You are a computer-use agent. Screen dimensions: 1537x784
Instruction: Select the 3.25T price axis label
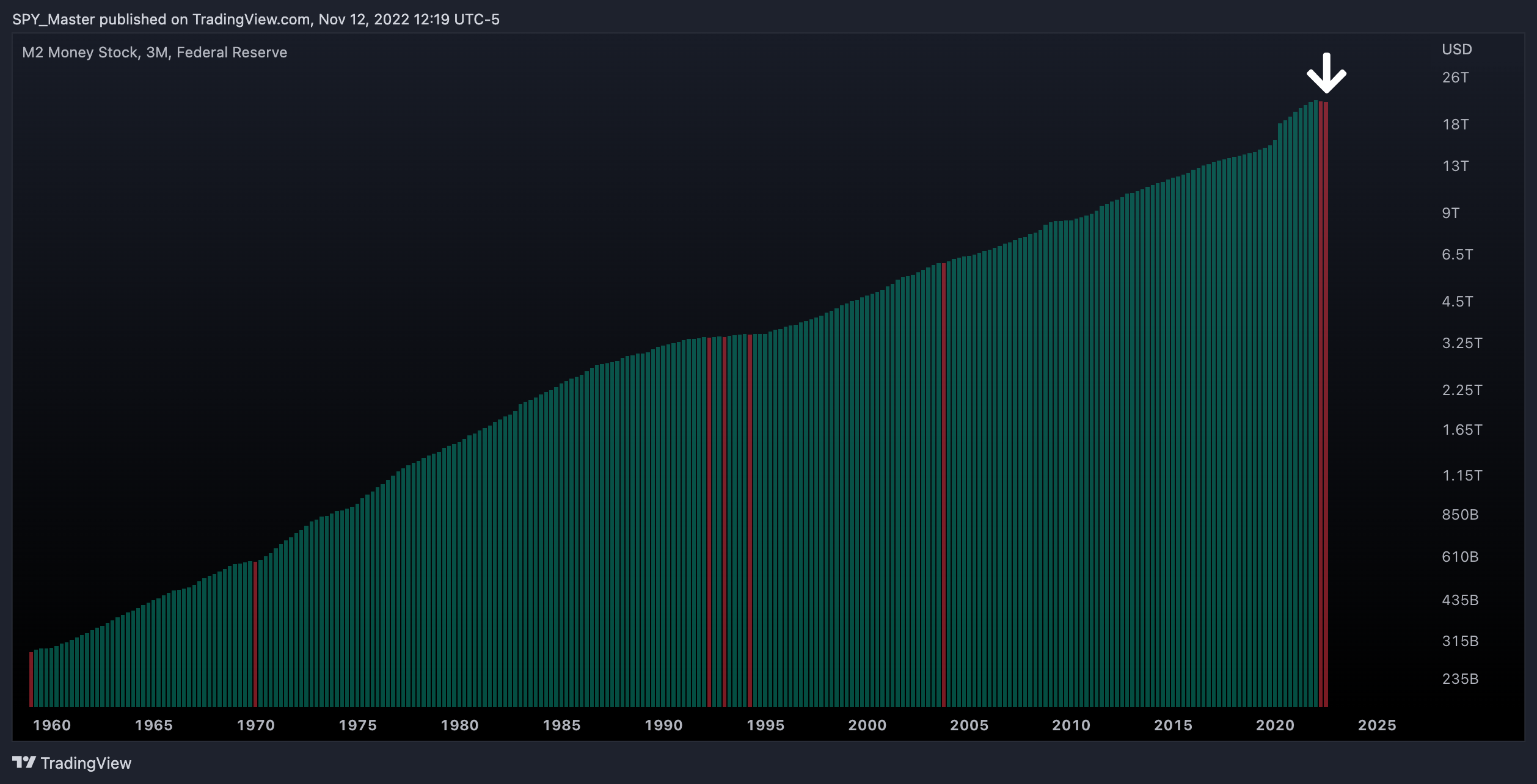1462,343
